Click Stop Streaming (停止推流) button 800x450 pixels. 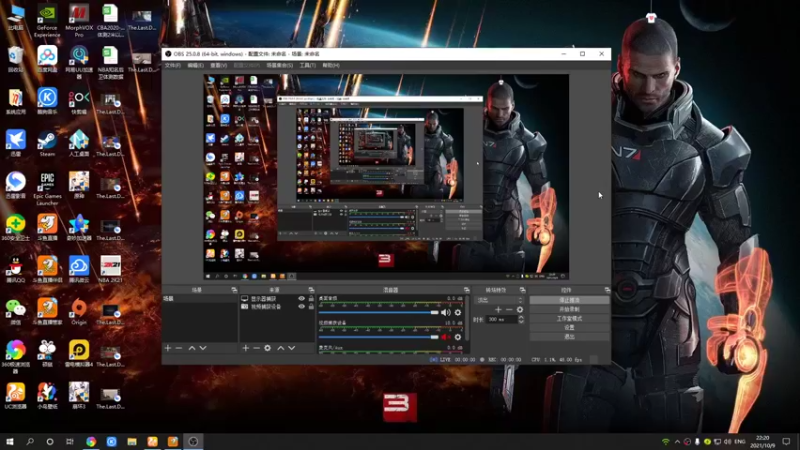pyautogui.click(x=569, y=300)
